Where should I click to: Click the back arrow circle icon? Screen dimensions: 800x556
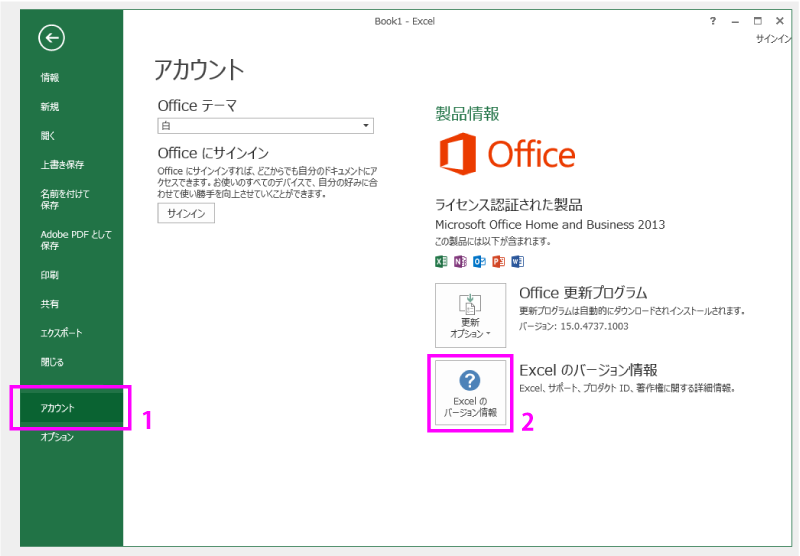(x=51, y=38)
